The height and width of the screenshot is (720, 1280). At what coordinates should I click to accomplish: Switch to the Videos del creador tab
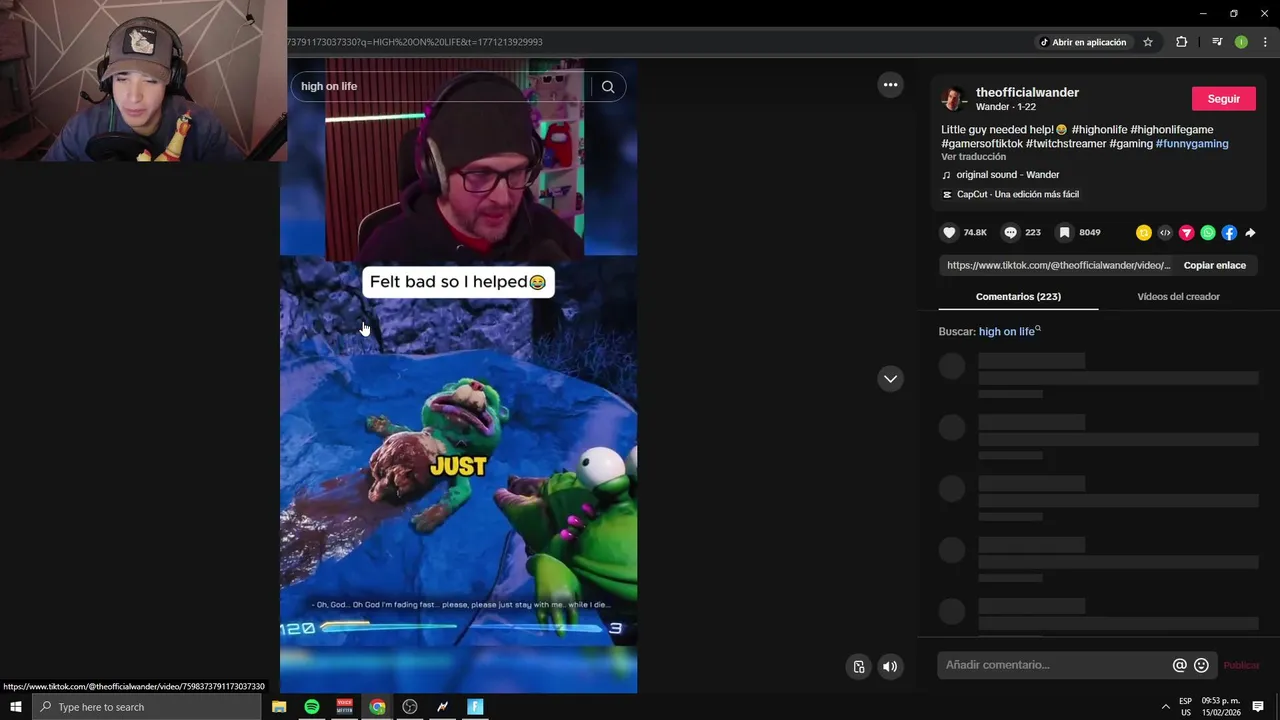(x=1178, y=297)
